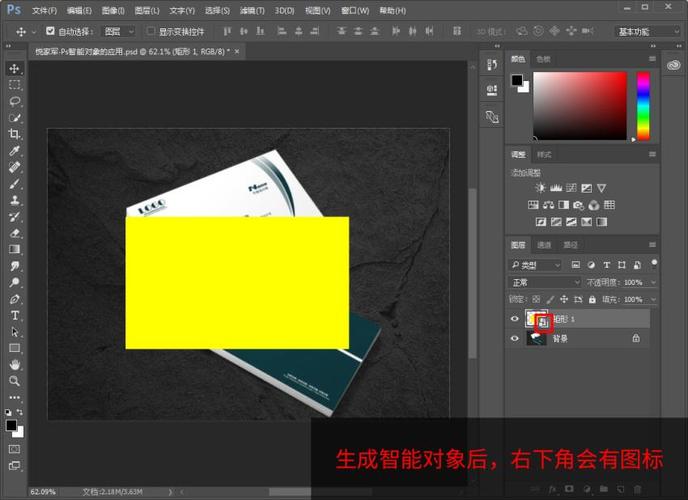The height and width of the screenshot is (500, 688).
Task: Open the Color panel flyout menu
Action: [x=652, y=59]
